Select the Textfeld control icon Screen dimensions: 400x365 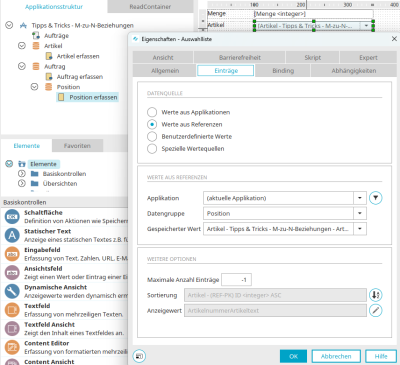click(12, 310)
